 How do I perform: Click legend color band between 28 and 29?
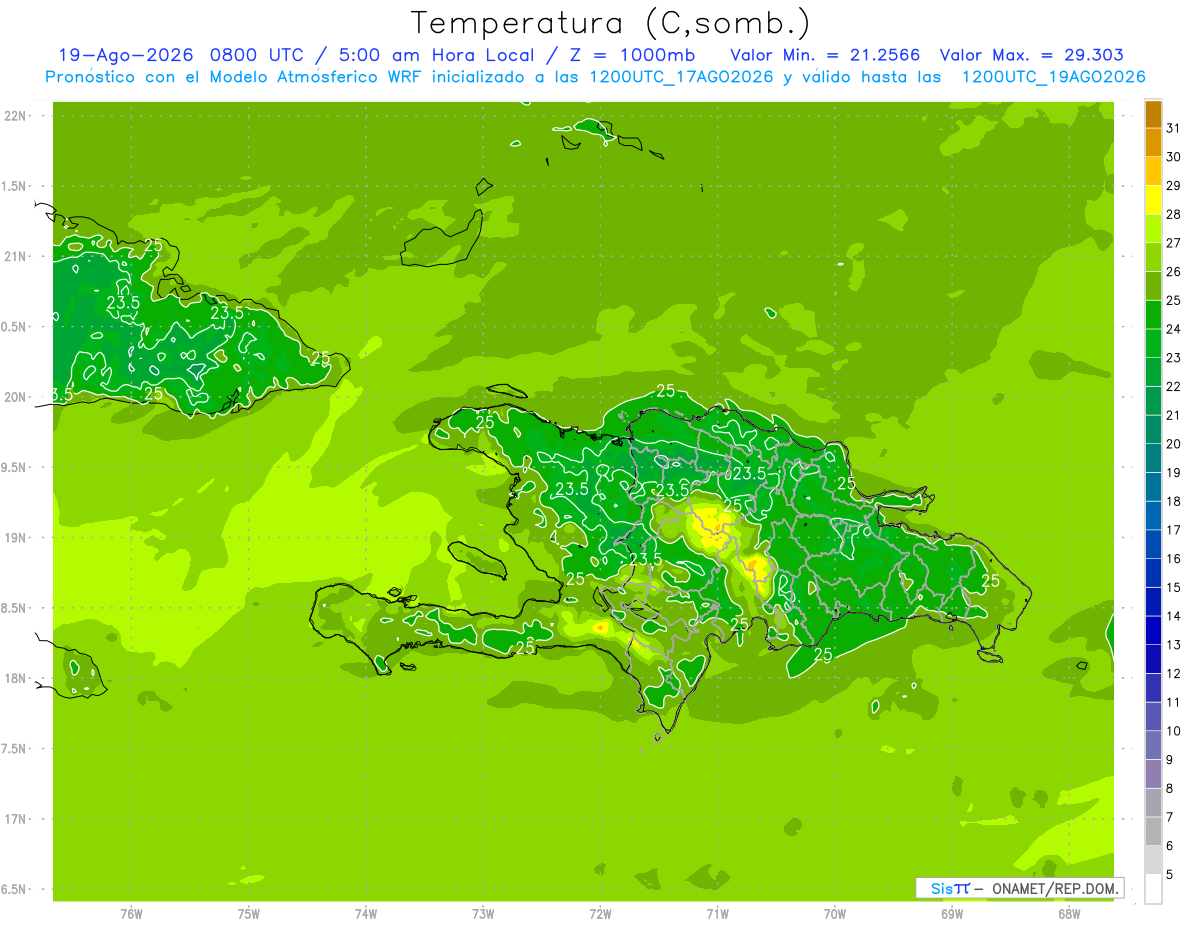pyautogui.click(x=1153, y=199)
